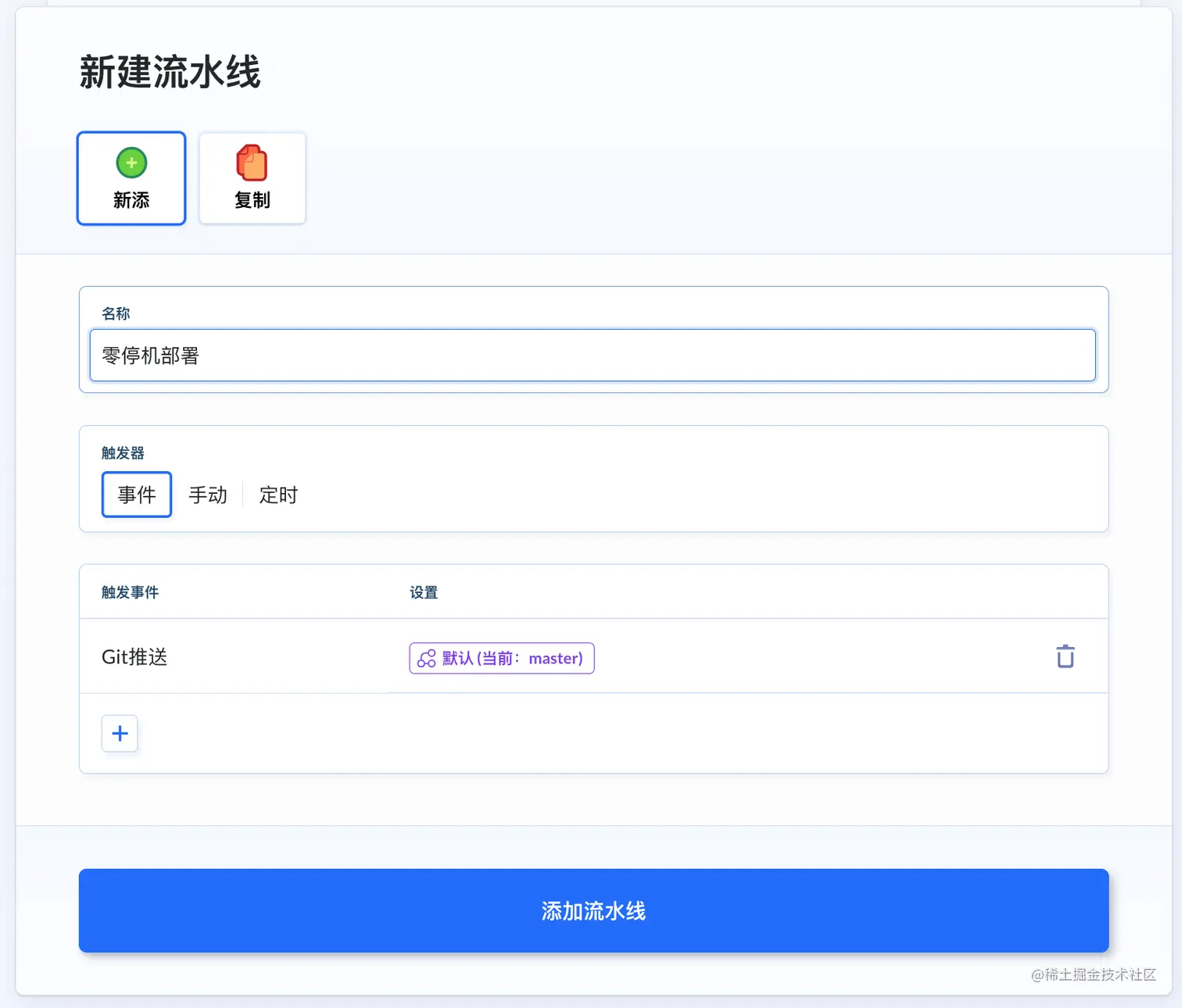Delete the Git推送 trigger event with trash icon
This screenshot has width=1182, height=1008.
[x=1066, y=656]
